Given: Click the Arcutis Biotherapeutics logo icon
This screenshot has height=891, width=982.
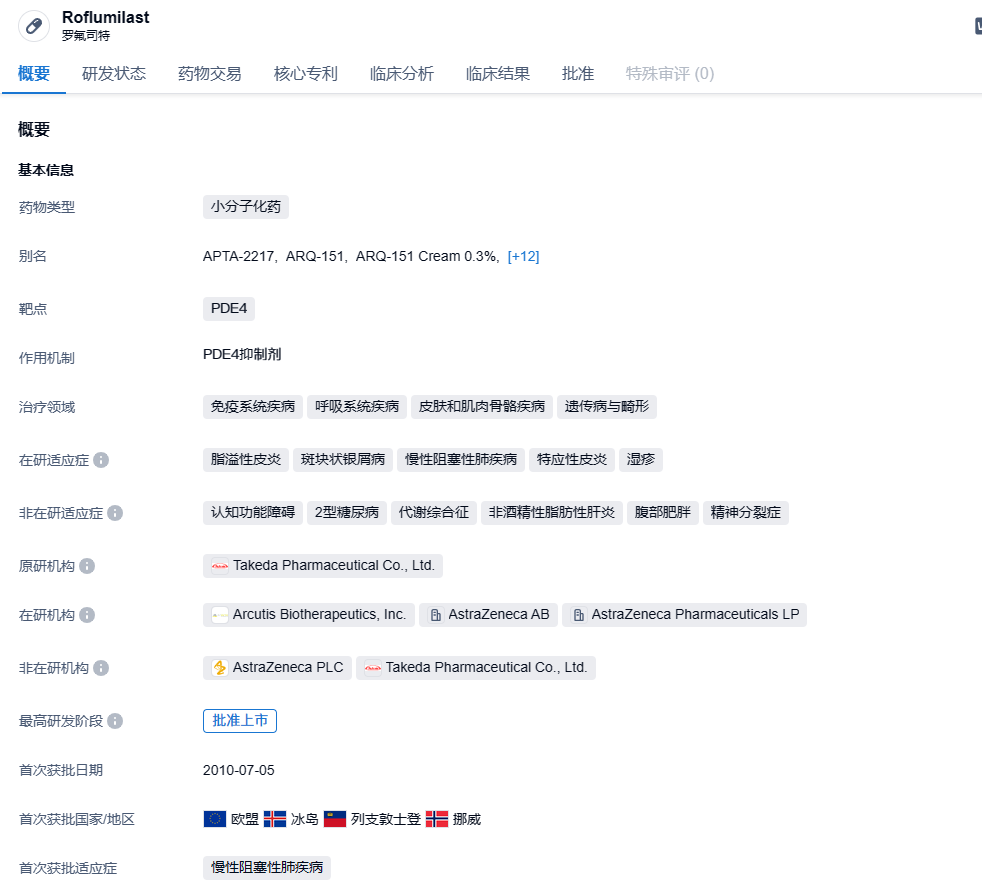Looking at the screenshot, I should point(220,615).
